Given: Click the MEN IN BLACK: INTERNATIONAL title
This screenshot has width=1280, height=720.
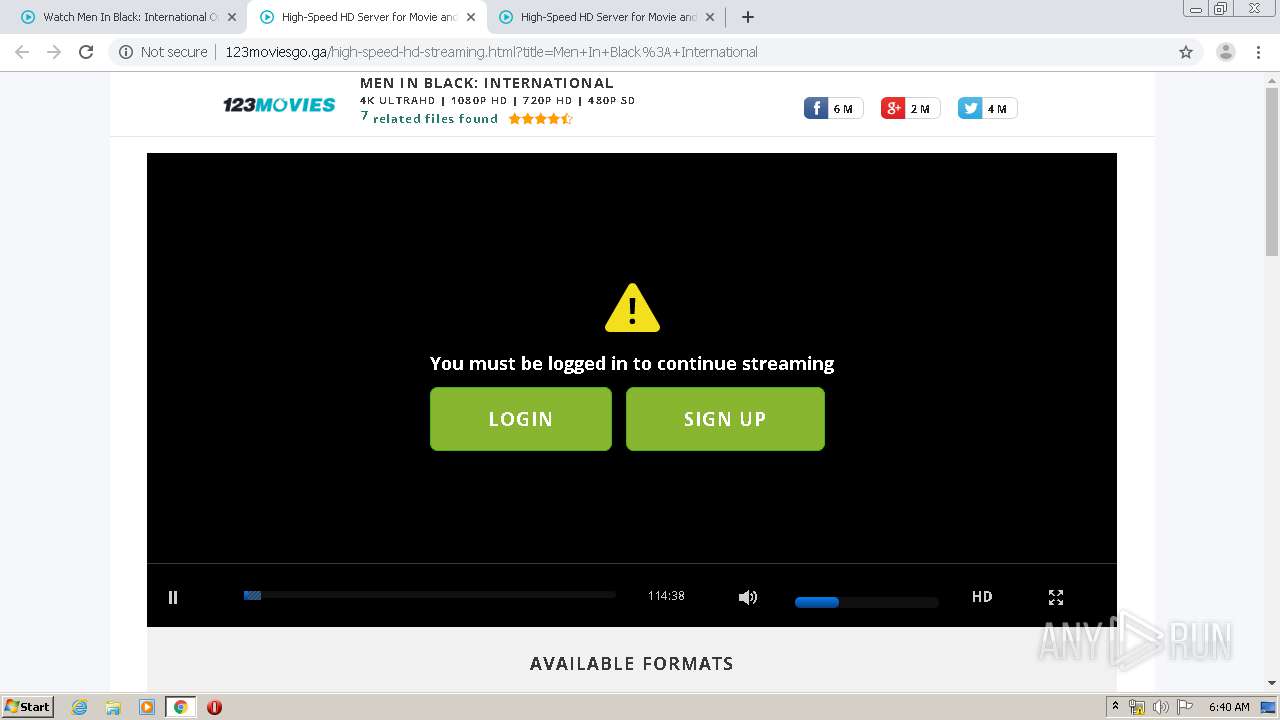Looking at the screenshot, I should pyautogui.click(x=487, y=83).
